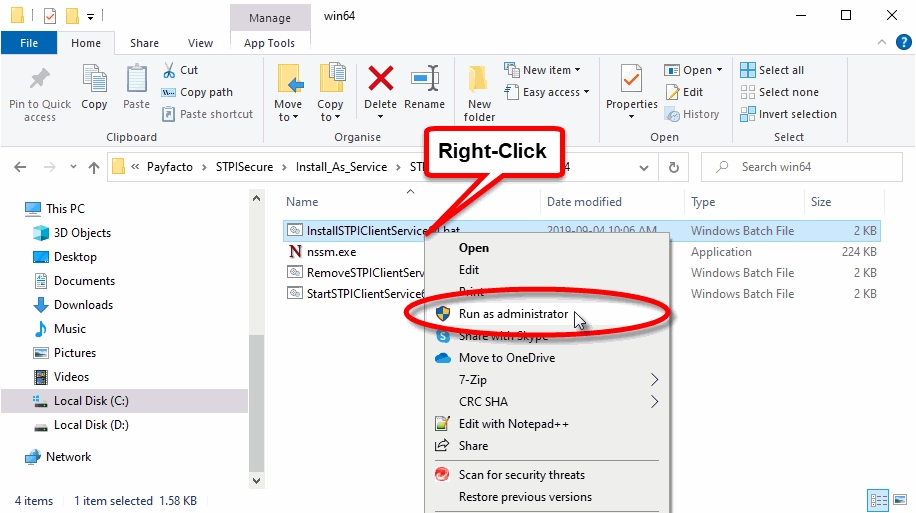Expand the 7-Zip submenu
916x513 pixels.
pos(655,380)
